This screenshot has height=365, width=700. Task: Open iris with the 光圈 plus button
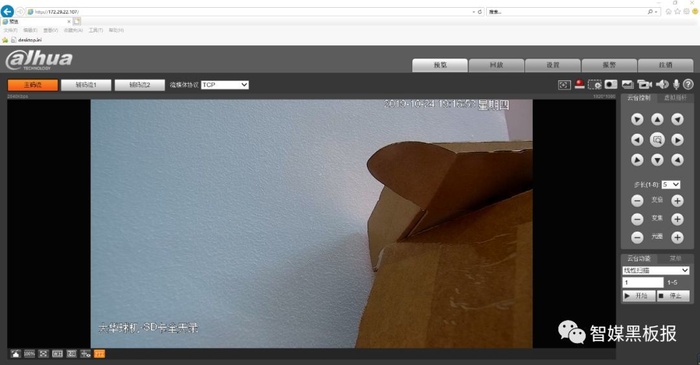(x=677, y=237)
